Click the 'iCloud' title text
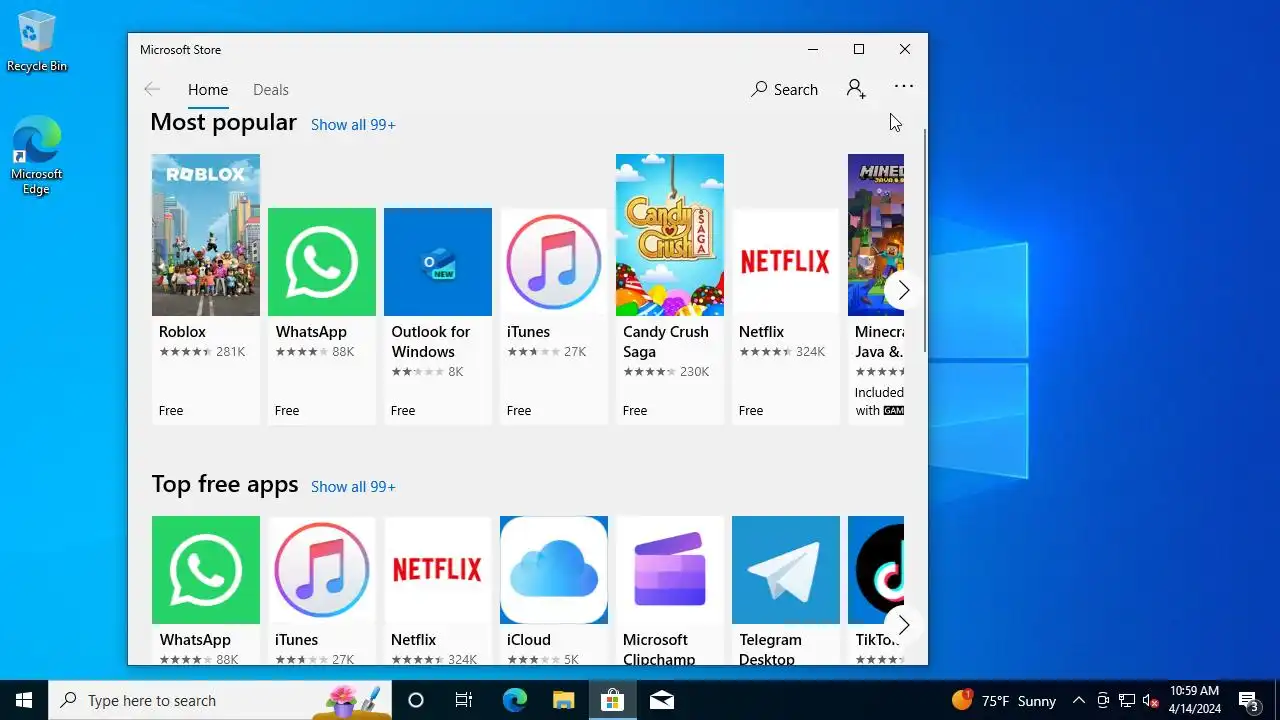Viewport: 1280px width, 720px height. coord(529,640)
